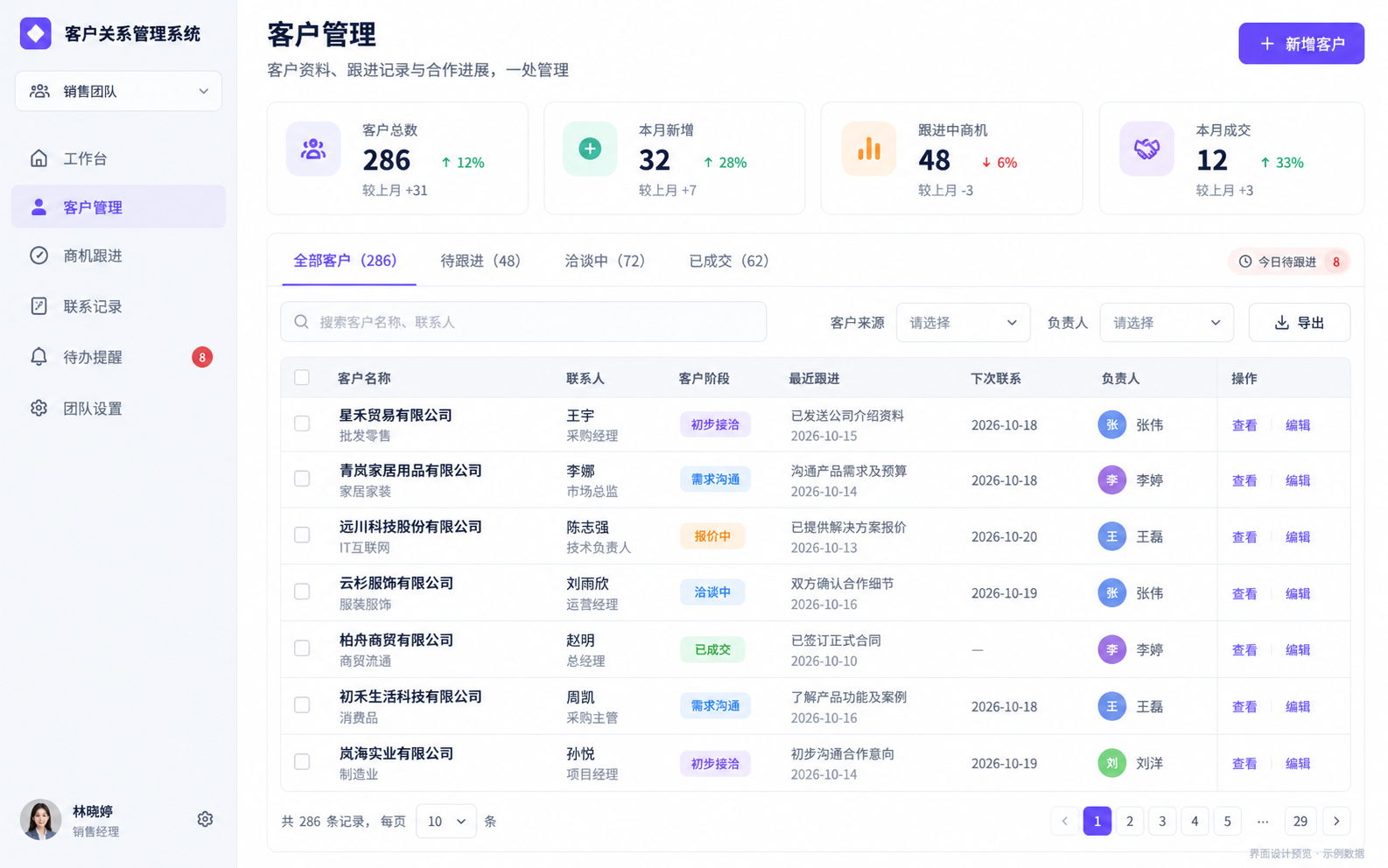Click the magnifier icon in search box
The image size is (1388, 868).
click(301, 322)
